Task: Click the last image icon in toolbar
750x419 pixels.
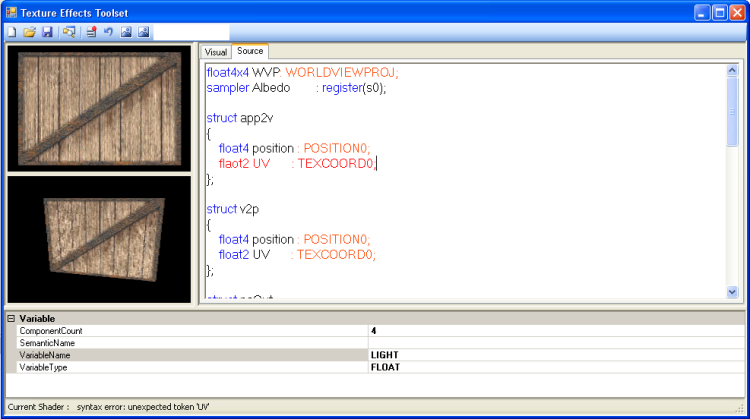Action: click(144, 33)
